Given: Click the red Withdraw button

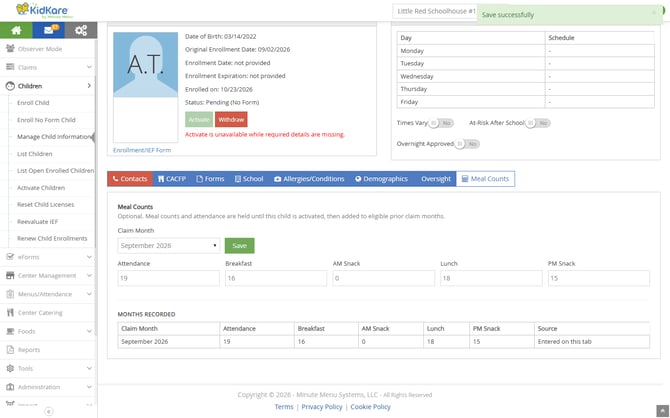Looking at the screenshot, I should click(231, 119).
